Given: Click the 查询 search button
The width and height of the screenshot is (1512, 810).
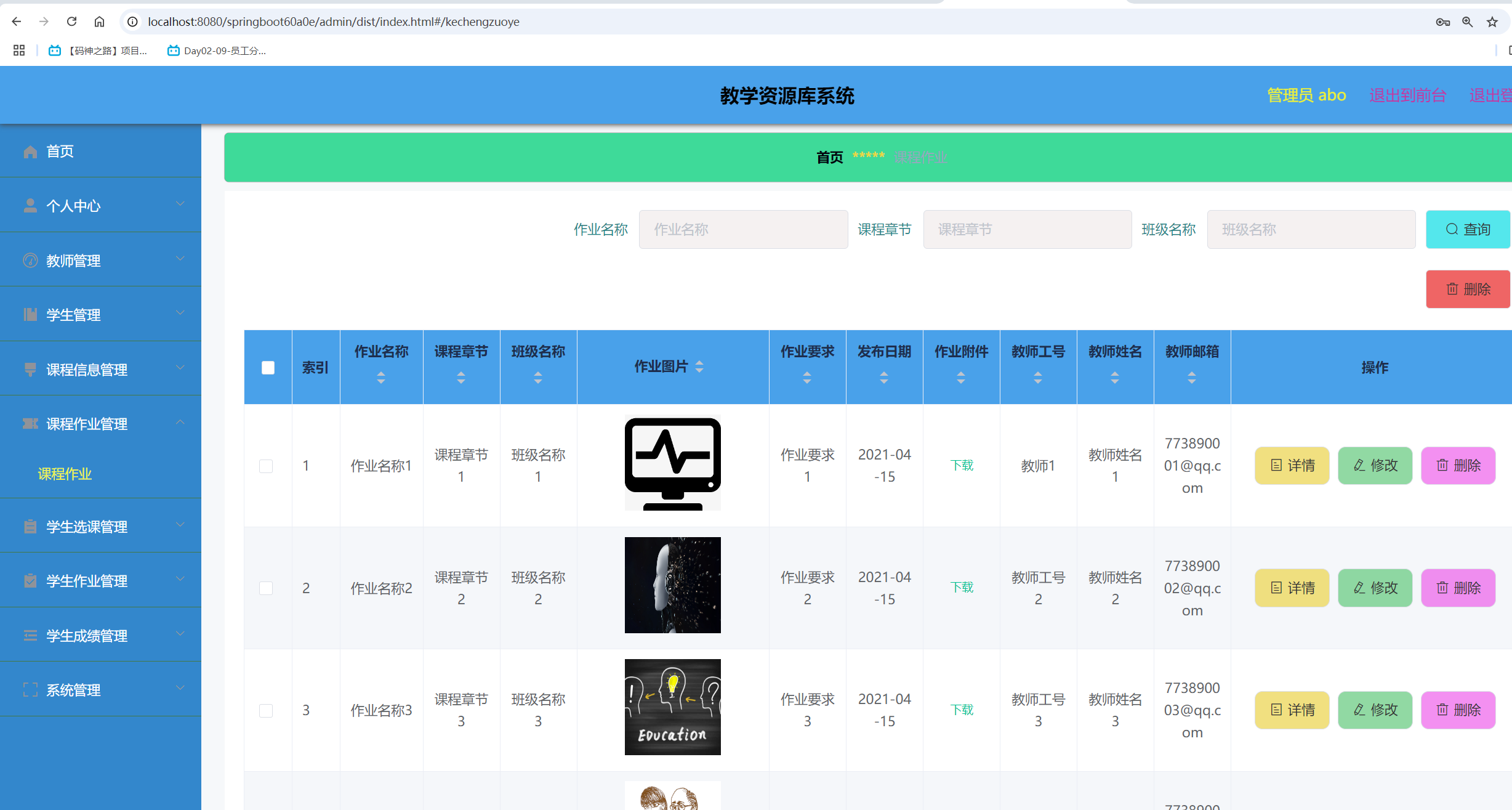Looking at the screenshot, I should 1467,229.
